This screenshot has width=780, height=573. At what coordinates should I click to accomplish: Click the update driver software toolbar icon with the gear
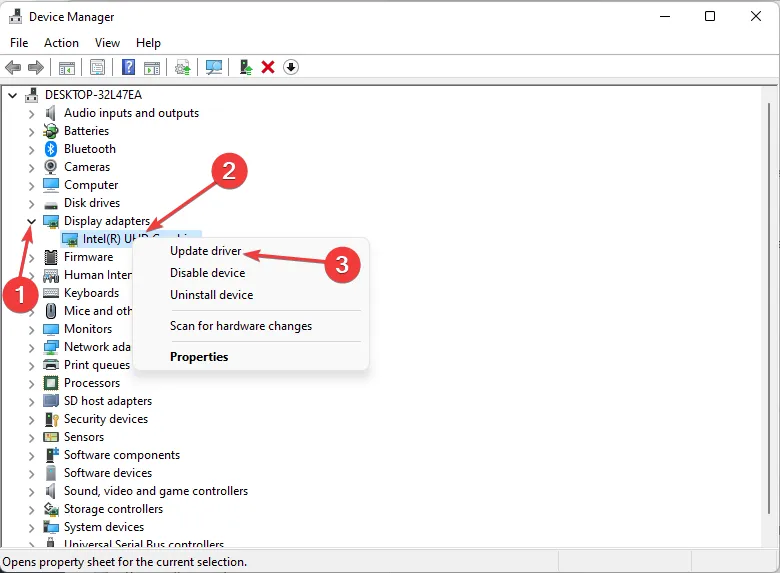pyautogui.click(x=183, y=67)
